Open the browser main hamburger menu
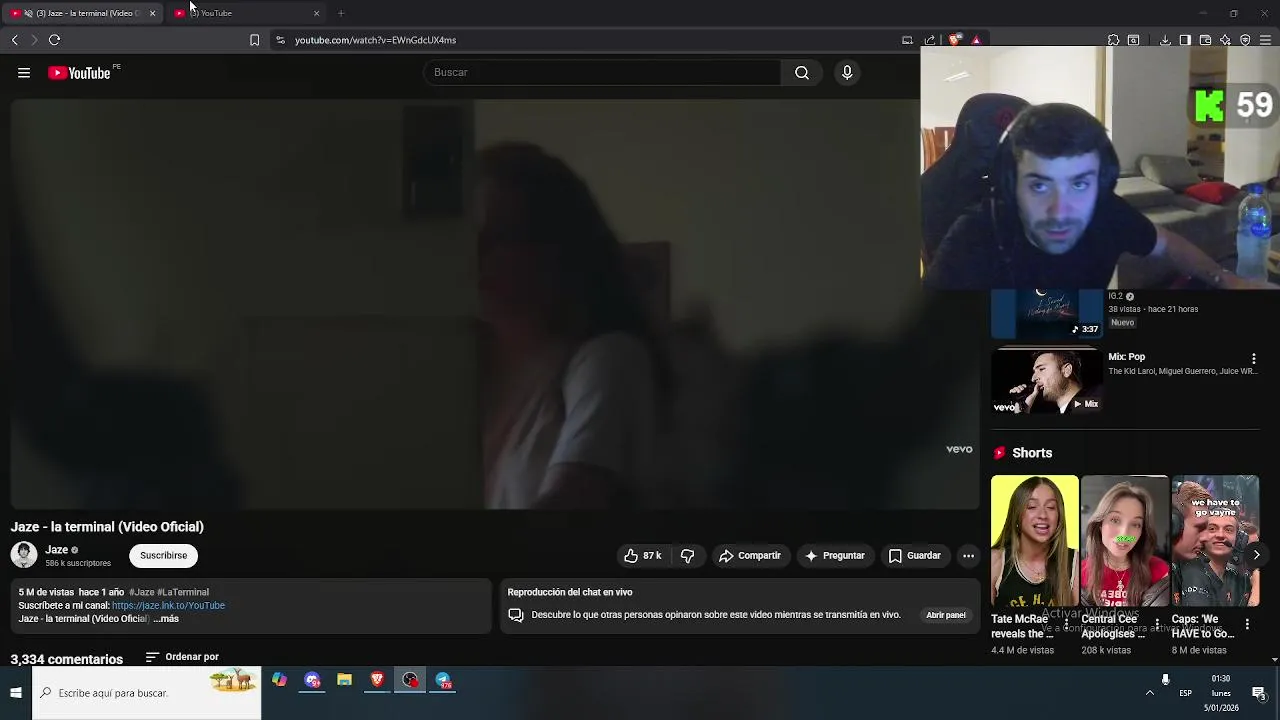The height and width of the screenshot is (720, 1280). [x=1265, y=40]
